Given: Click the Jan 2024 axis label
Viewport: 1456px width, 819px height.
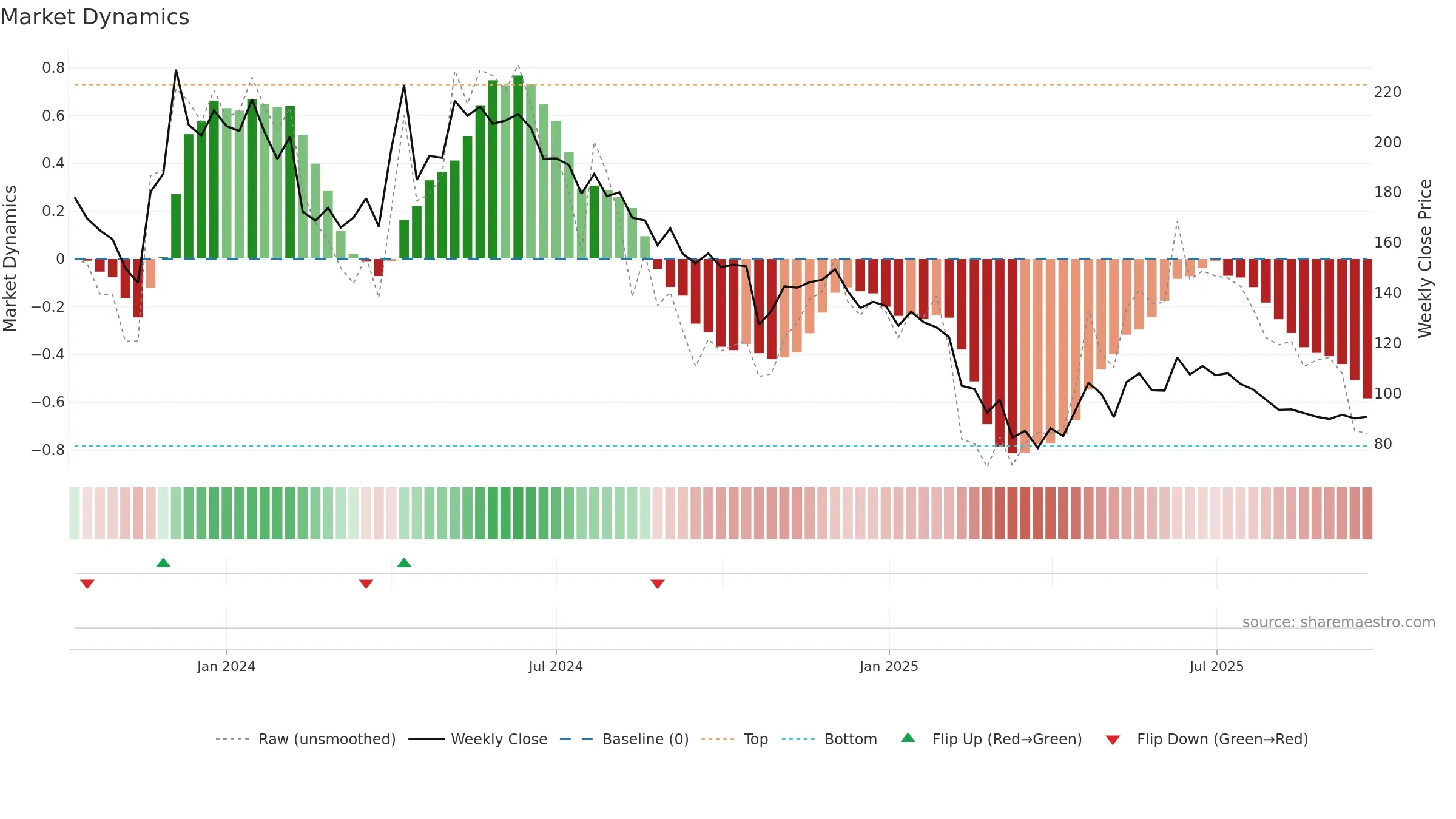Looking at the screenshot, I should coord(226,666).
